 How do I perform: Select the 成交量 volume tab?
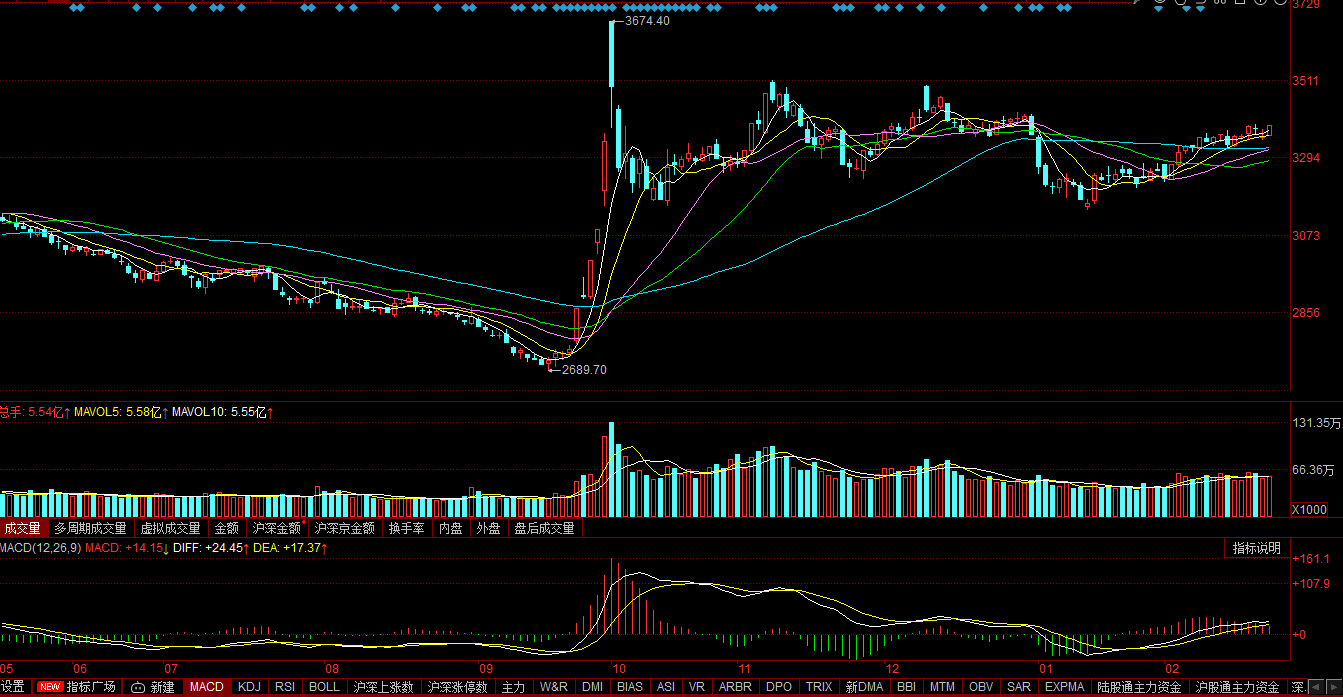point(22,528)
